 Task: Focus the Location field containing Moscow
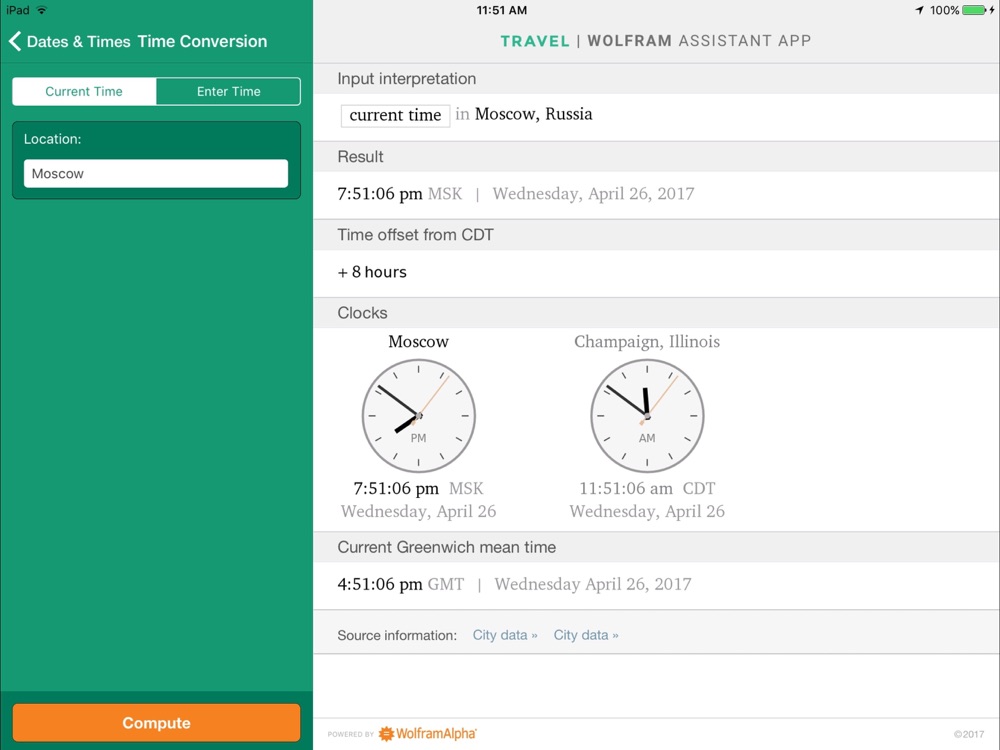[156, 173]
